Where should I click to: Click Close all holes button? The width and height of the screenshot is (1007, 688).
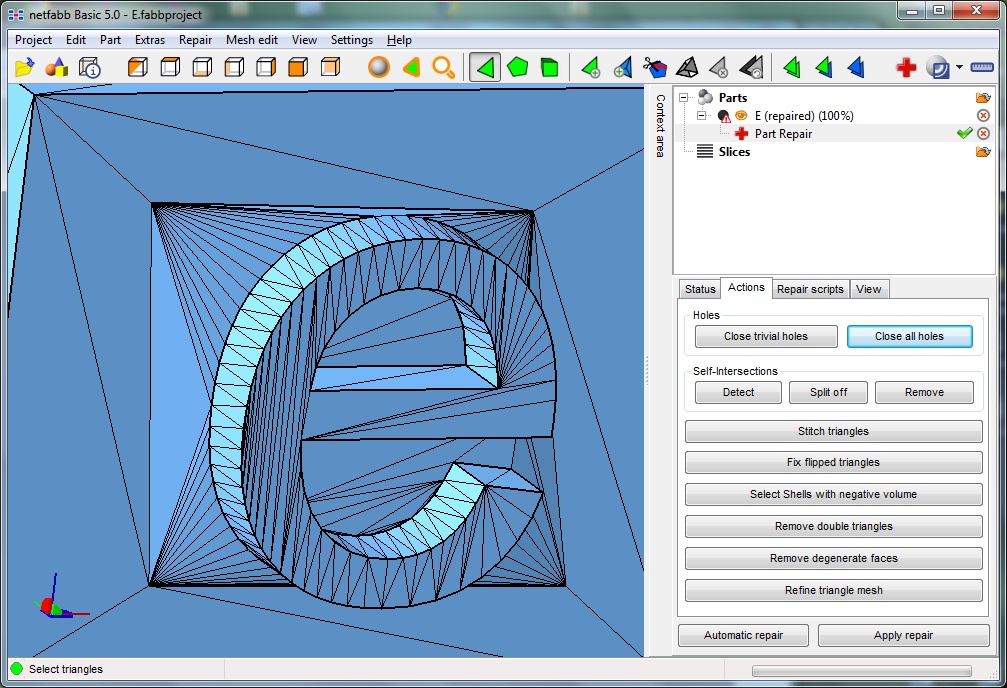click(x=909, y=336)
